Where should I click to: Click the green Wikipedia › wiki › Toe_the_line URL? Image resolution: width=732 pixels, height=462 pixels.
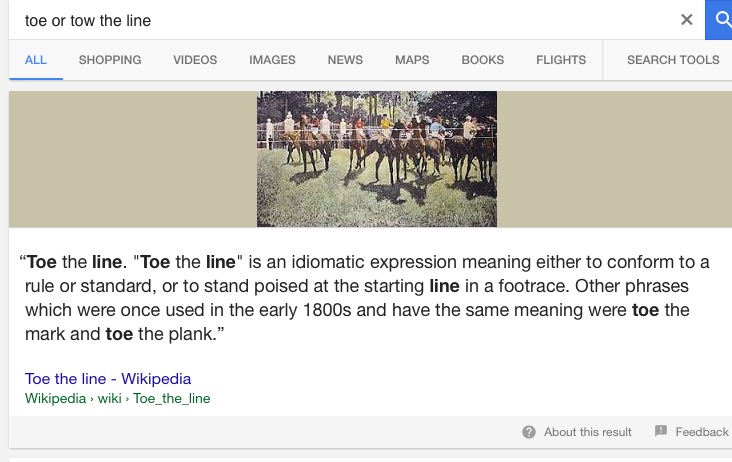pyautogui.click(x=118, y=399)
